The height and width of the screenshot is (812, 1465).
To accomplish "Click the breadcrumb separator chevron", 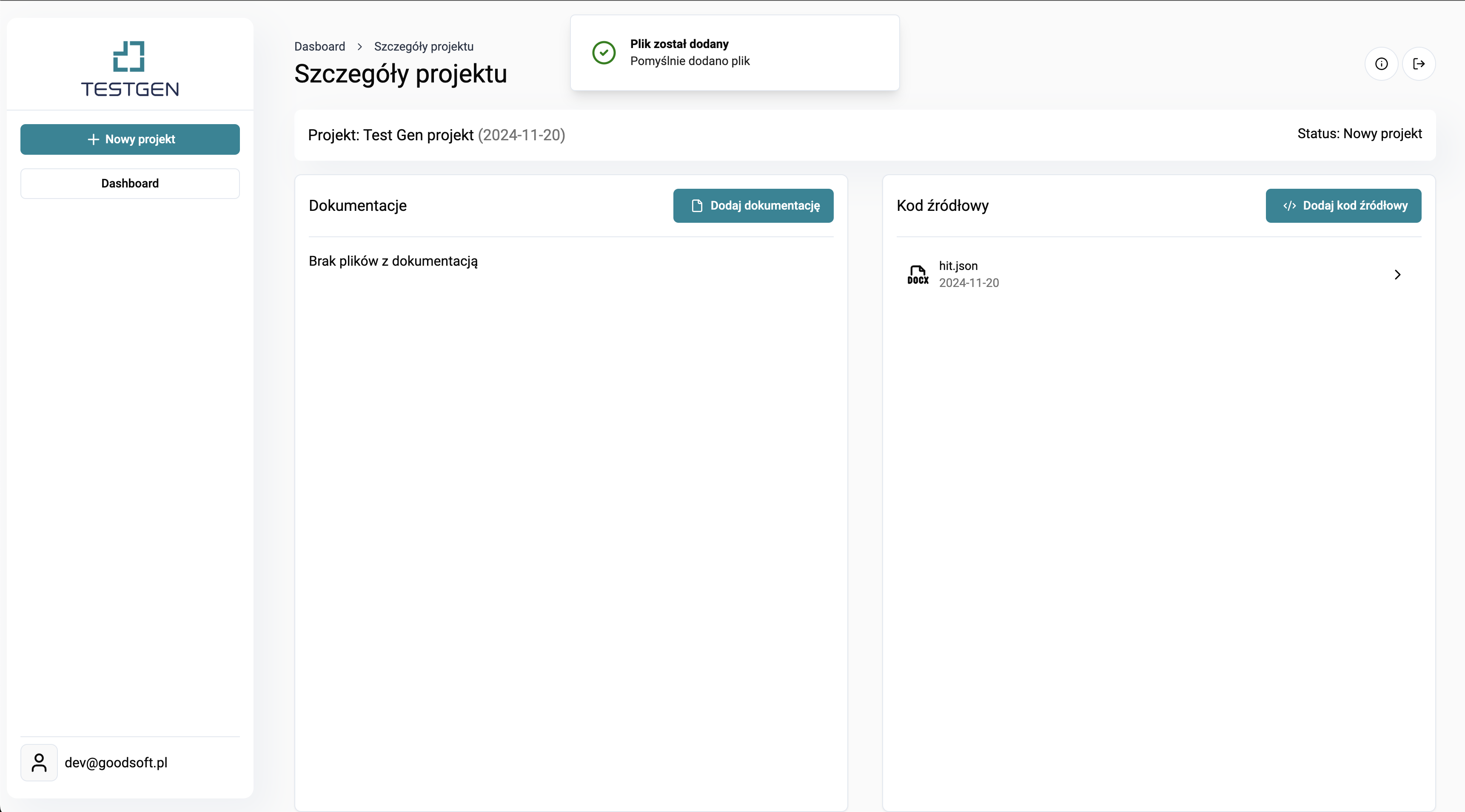I will tap(359, 47).
